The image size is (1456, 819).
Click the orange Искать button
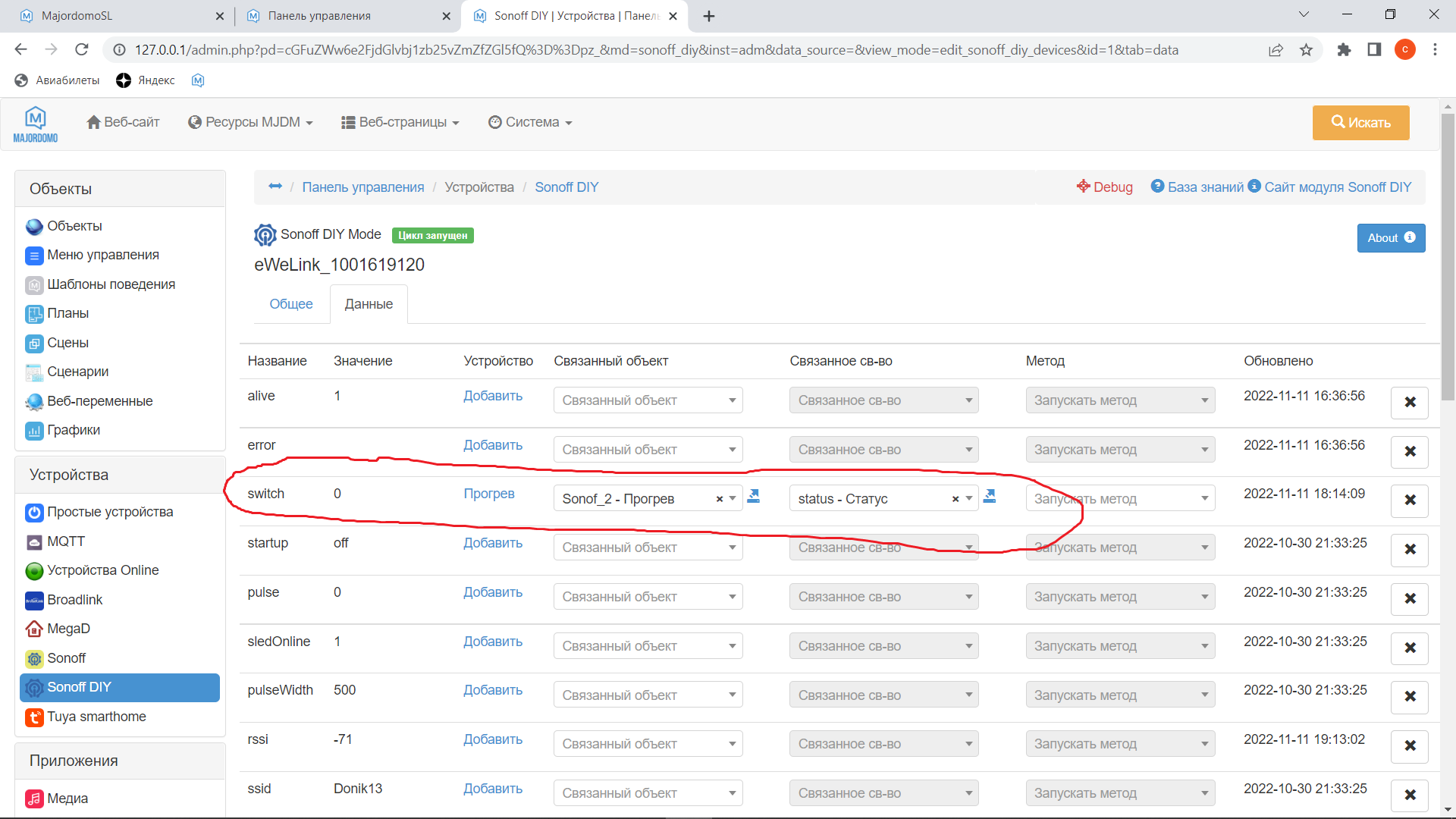1360,123
